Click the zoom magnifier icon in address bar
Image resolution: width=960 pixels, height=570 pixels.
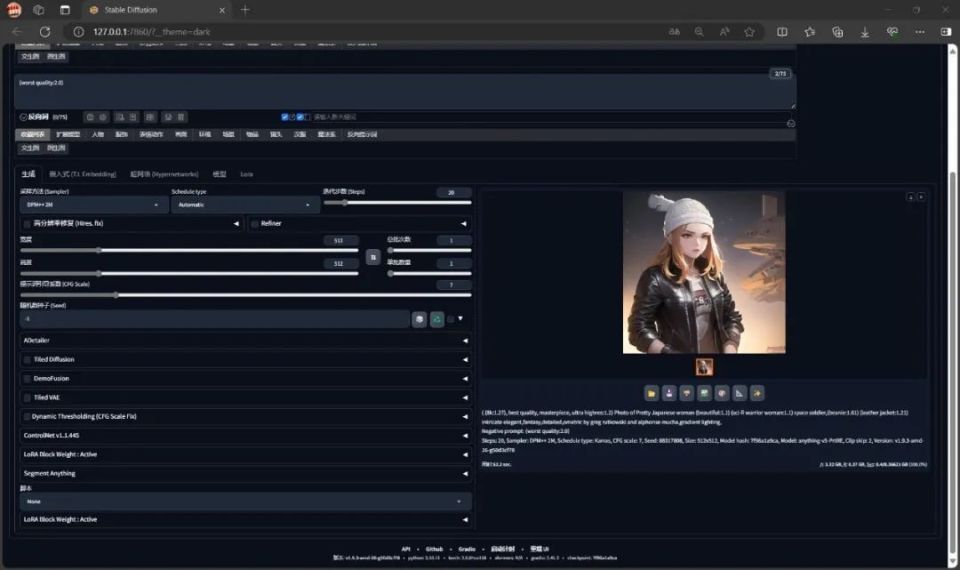pos(699,32)
